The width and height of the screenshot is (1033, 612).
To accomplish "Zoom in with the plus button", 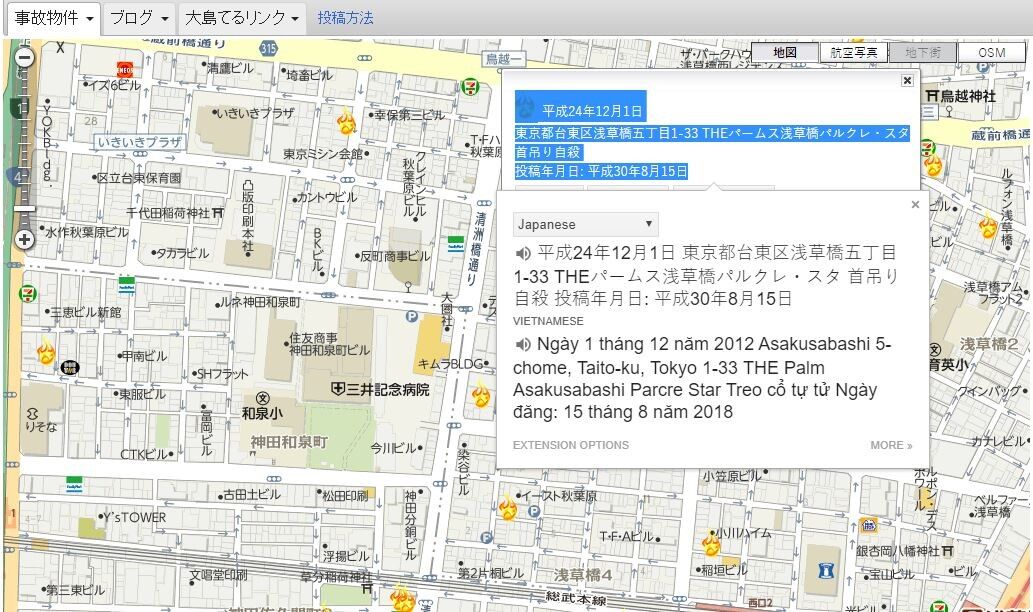I will pos(24,239).
